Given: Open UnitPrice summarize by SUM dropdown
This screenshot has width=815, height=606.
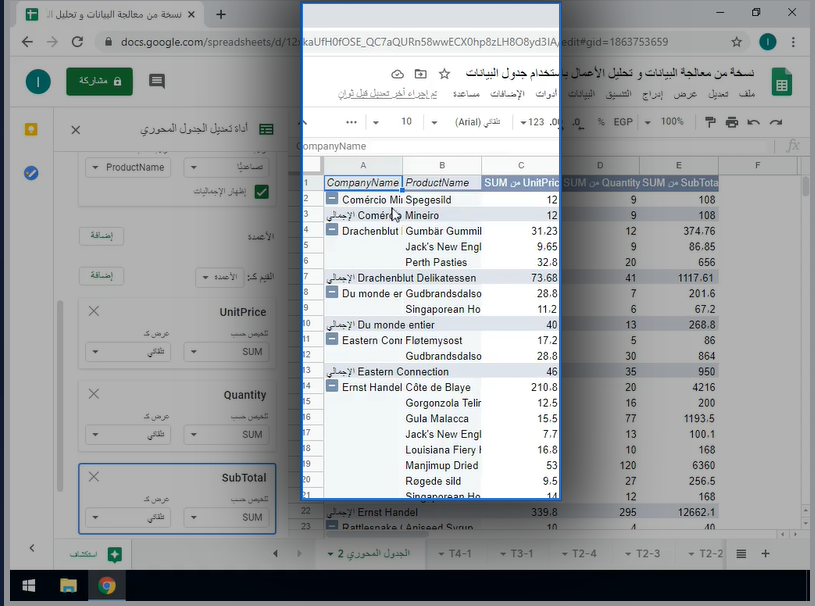Looking at the screenshot, I should [227, 352].
